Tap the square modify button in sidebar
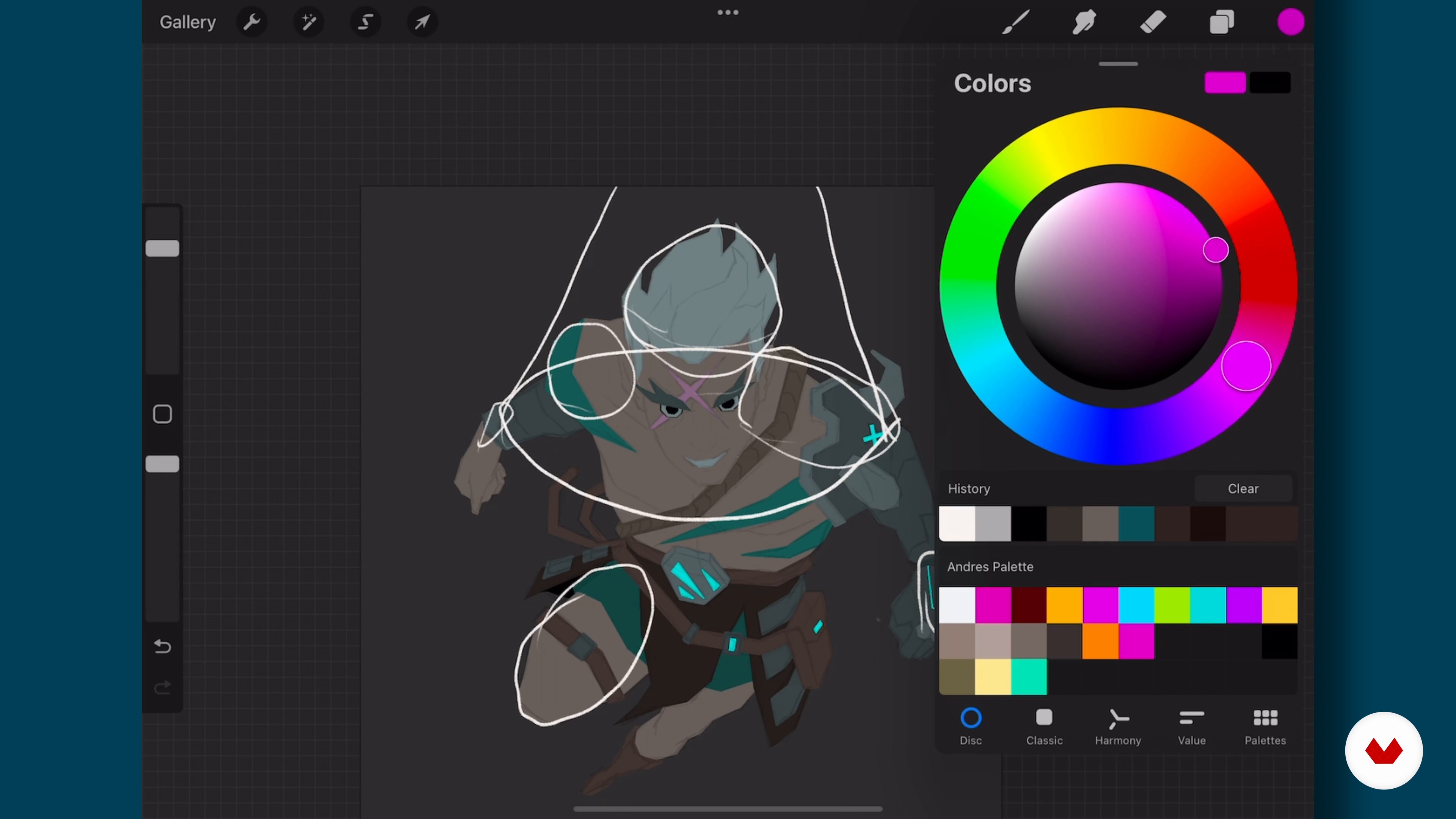The image size is (1456, 819). [162, 414]
